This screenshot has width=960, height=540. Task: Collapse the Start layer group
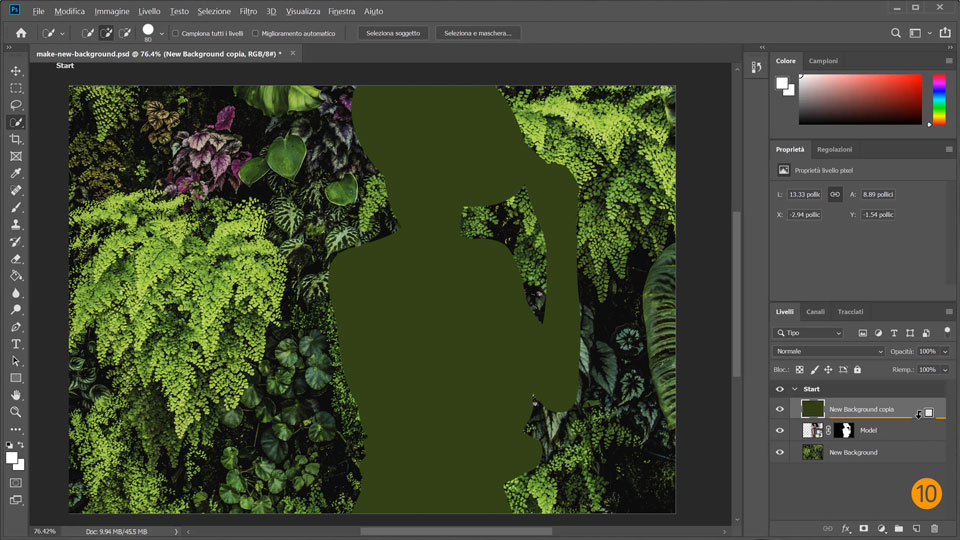795,389
